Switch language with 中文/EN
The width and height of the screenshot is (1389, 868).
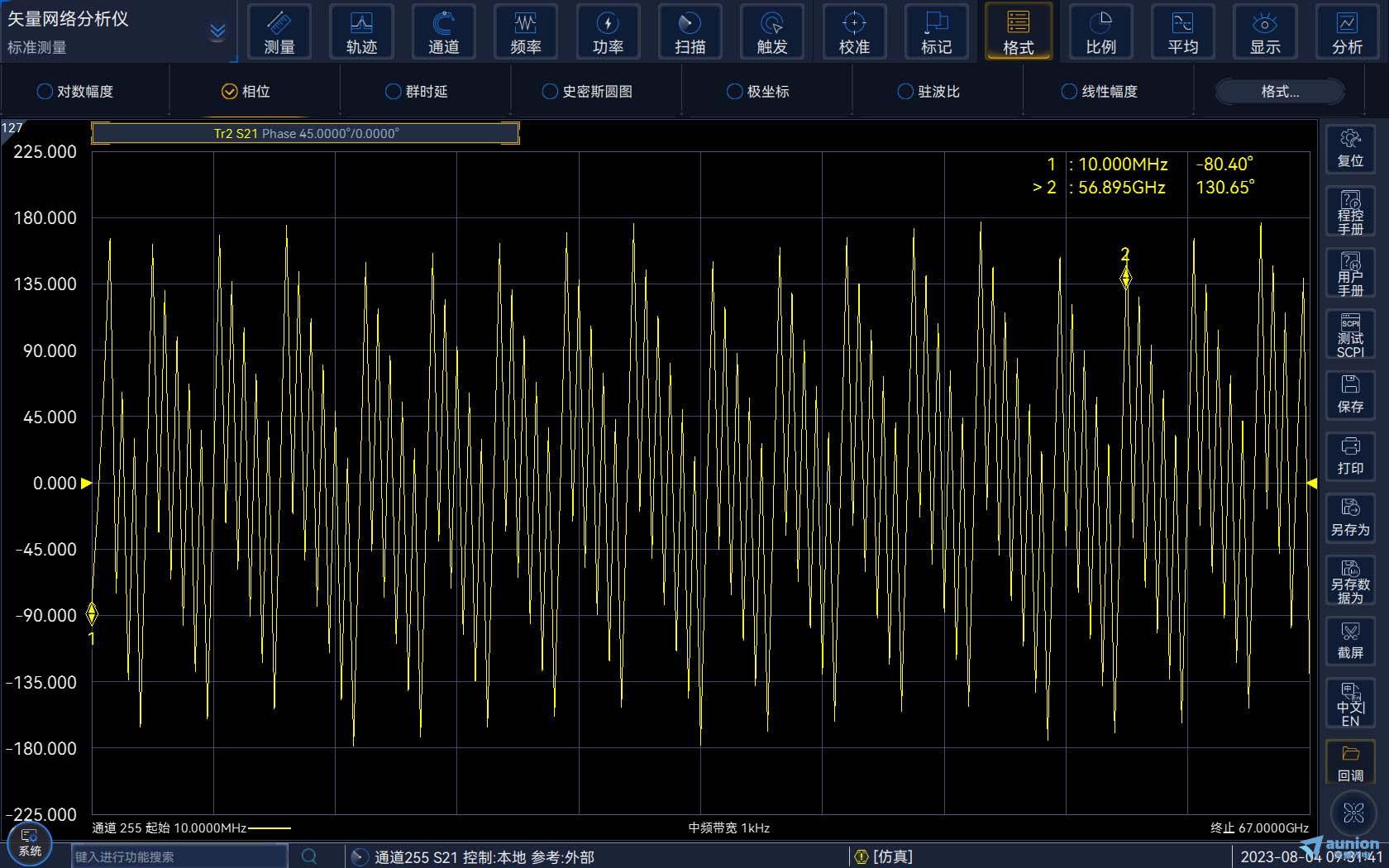(x=1350, y=703)
